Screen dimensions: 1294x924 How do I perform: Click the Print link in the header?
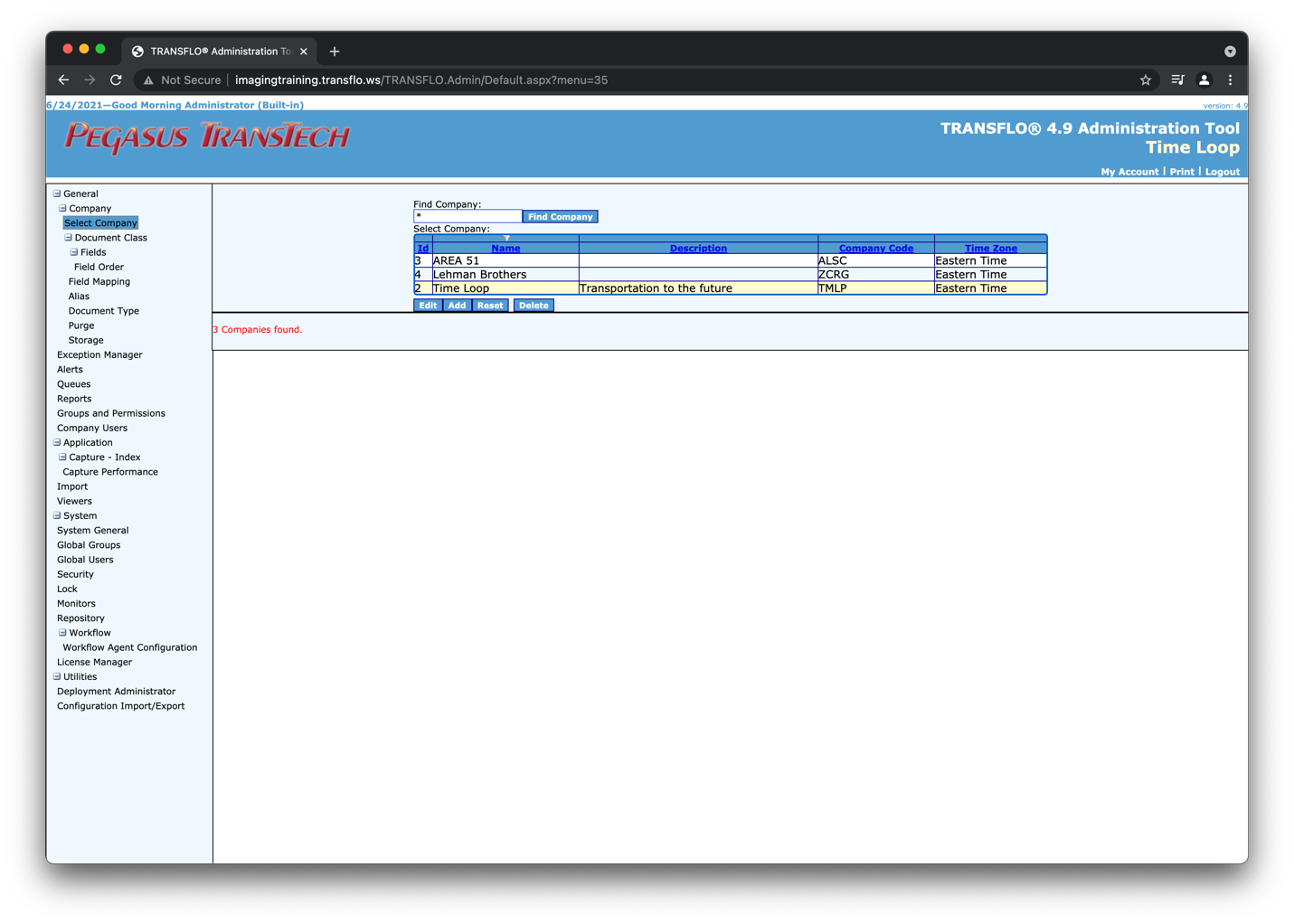1182,172
